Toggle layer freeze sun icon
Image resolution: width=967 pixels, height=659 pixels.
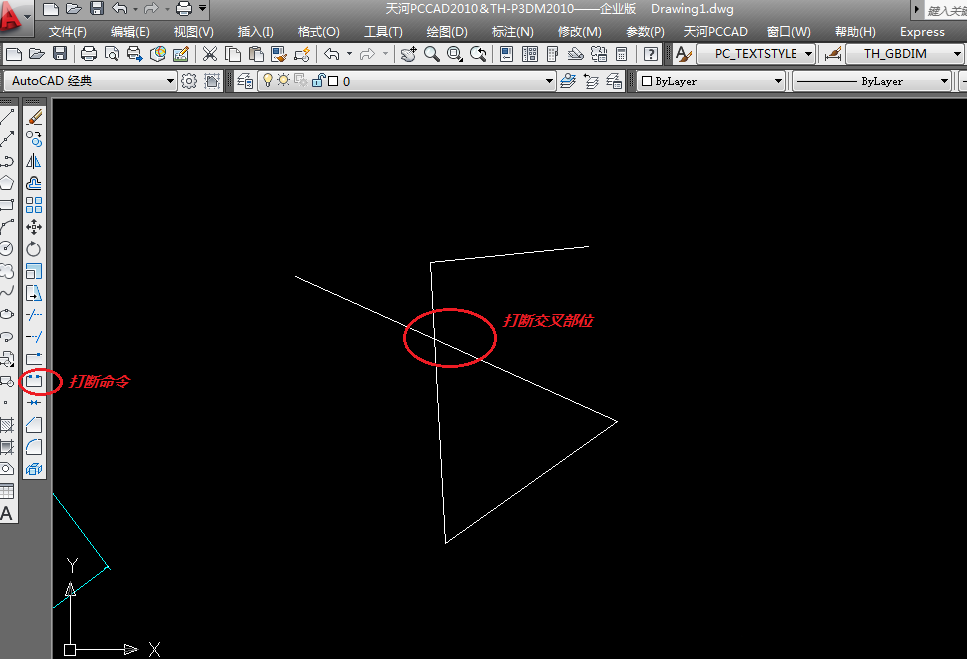[x=283, y=81]
